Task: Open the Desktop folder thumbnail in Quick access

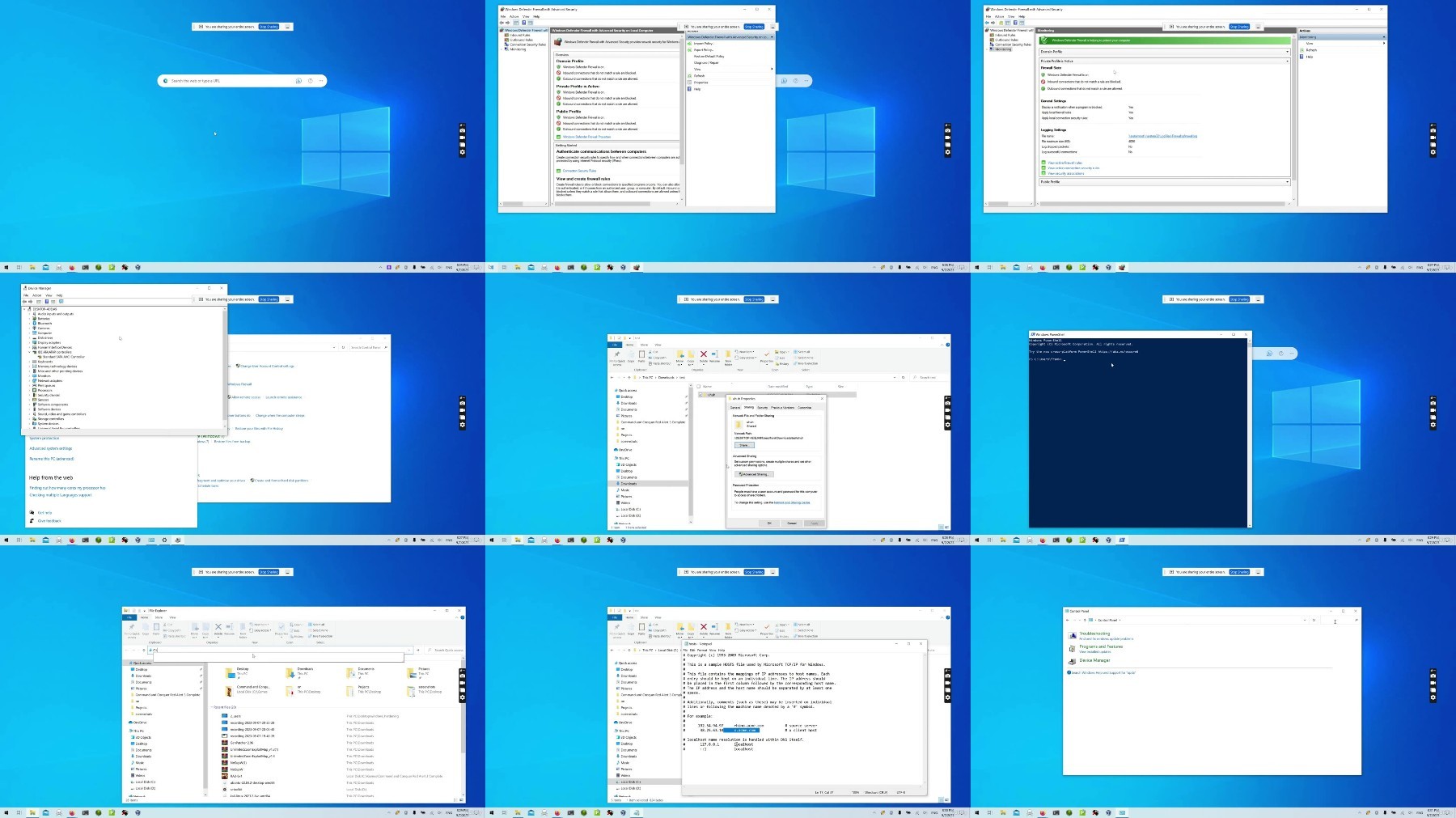Action: [x=231, y=673]
